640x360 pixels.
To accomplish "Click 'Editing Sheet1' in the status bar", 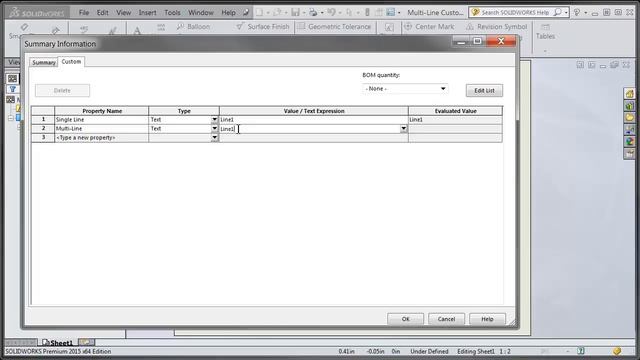I will tap(476, 351).
